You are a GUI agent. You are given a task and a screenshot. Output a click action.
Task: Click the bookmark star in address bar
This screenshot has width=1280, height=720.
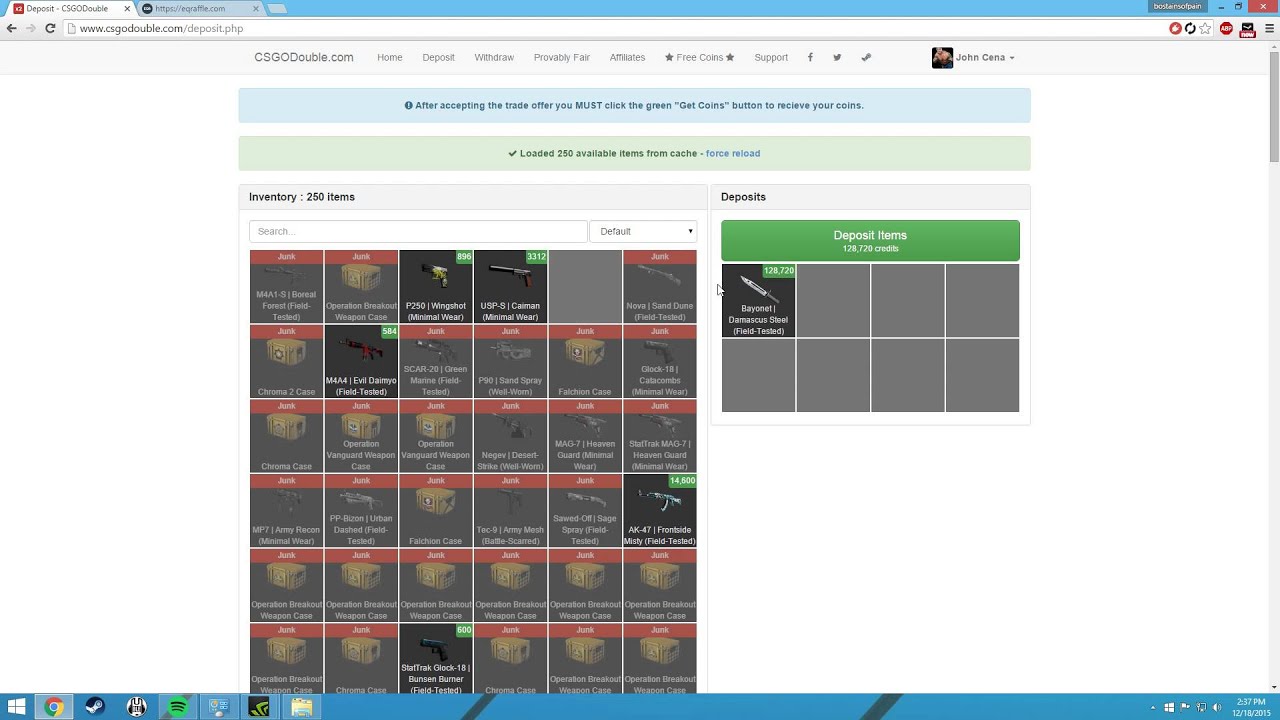pyautogui.click(x=1205, y=28)
